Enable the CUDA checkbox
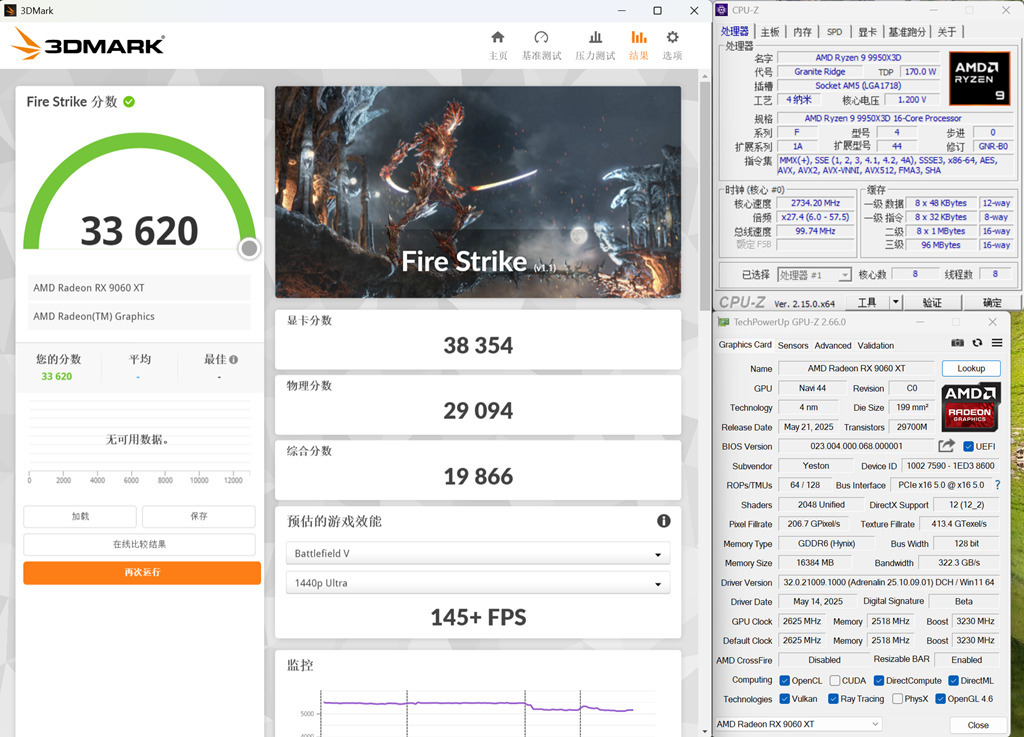 point(834,680)
